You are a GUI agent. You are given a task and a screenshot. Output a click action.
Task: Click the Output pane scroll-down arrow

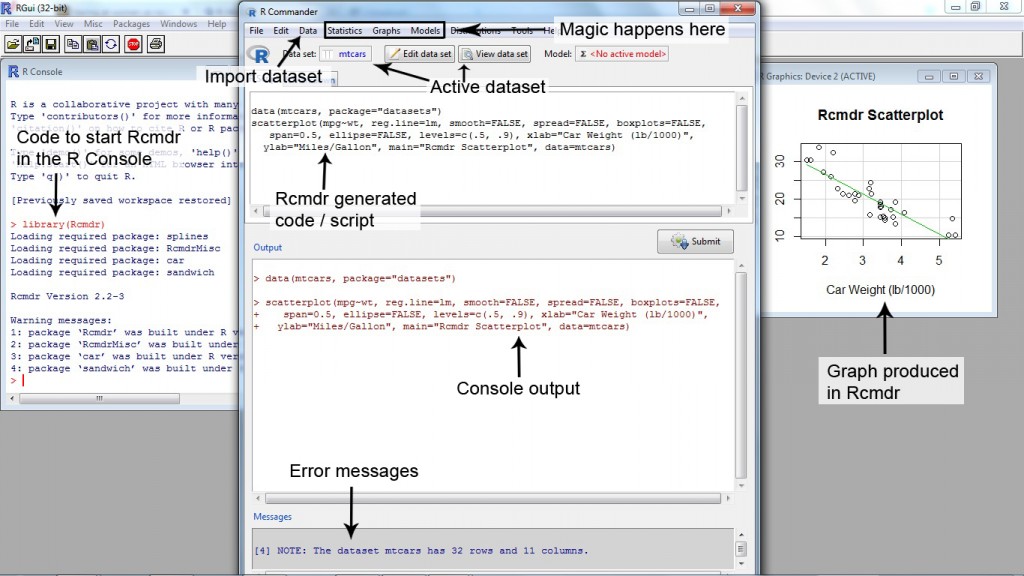[x=741, y=485]
